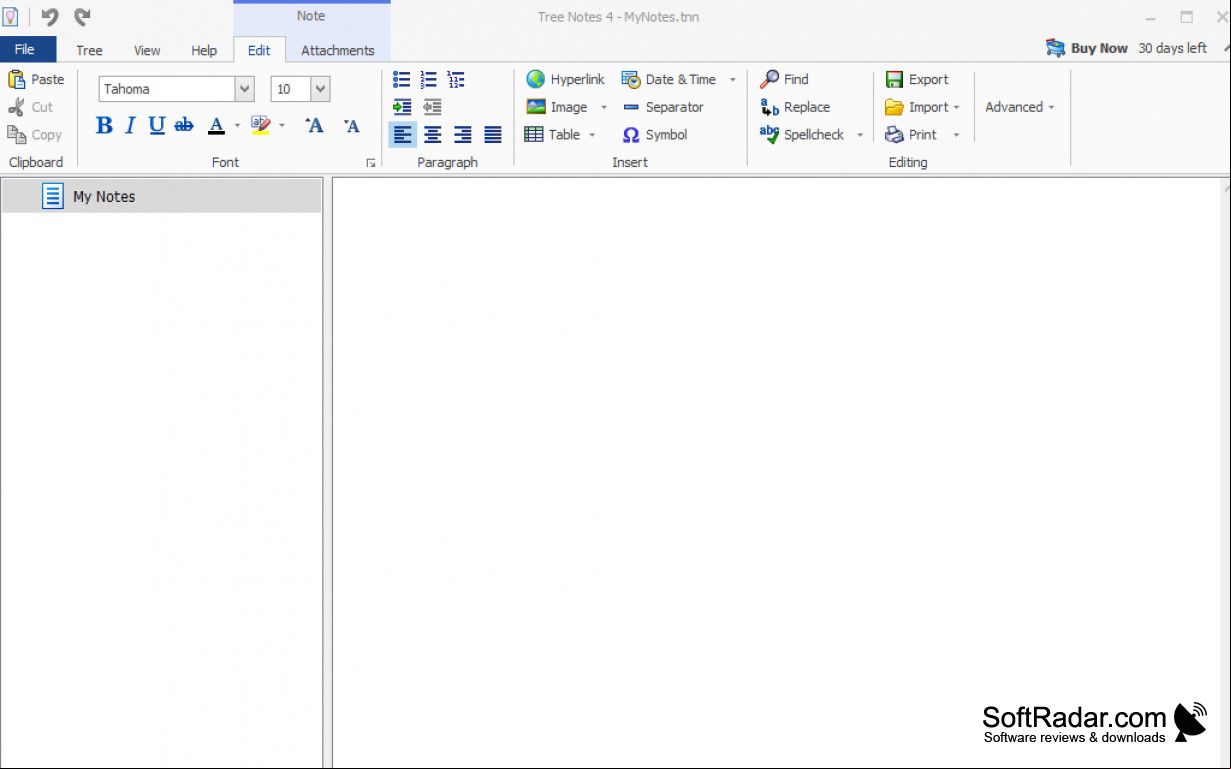Switch to the Tree ribbon tab

(x=89, y=50)
